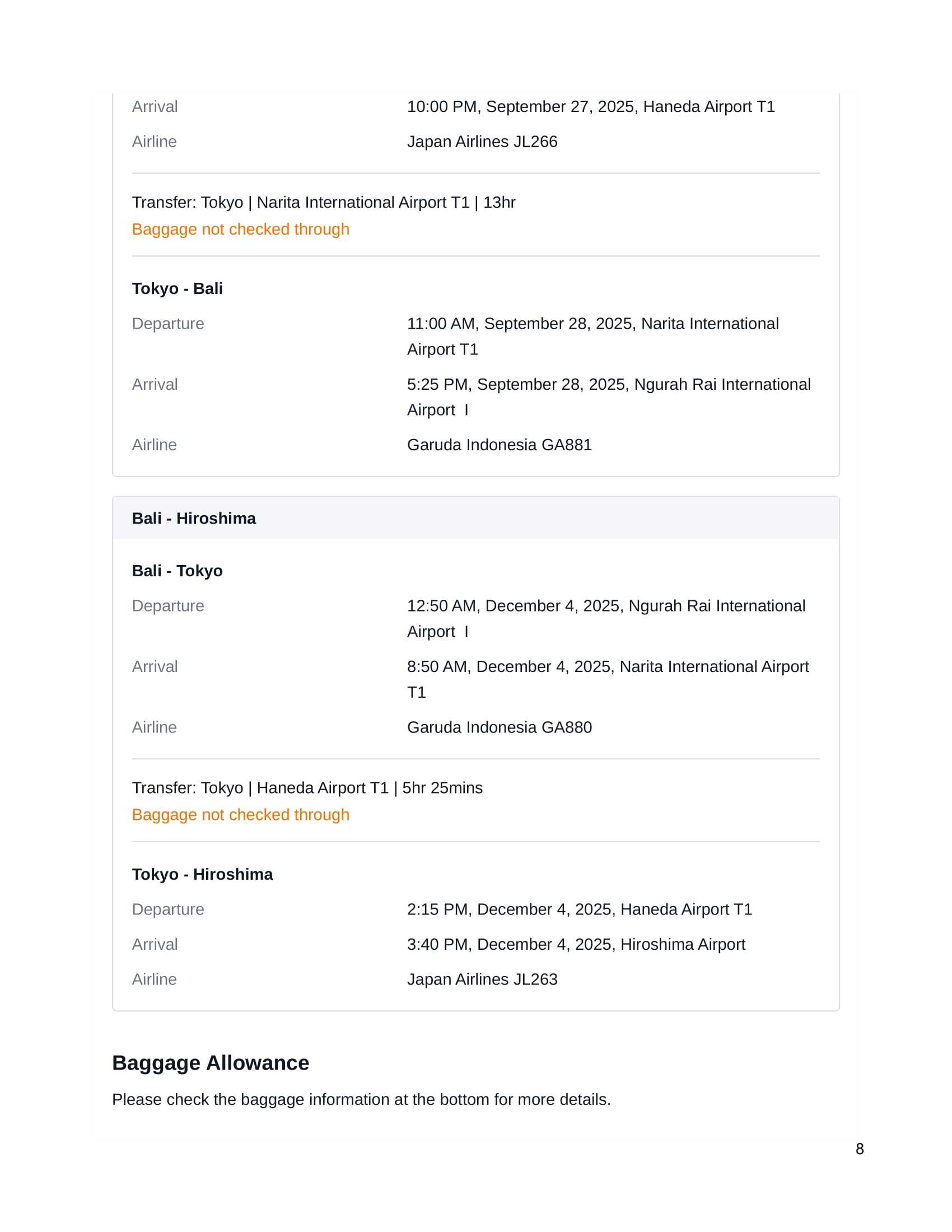Click the baggage warning under the Haneda transfer
This screenshot has height=1232, width=952.
coord(240,815)
